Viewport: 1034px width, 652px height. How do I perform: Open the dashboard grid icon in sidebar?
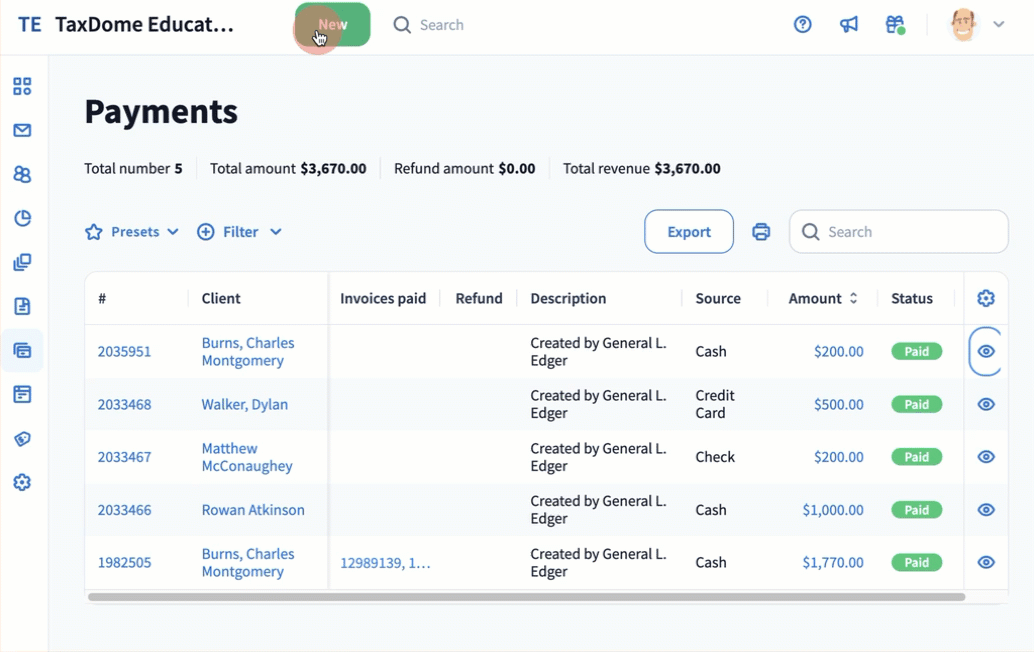22,86
